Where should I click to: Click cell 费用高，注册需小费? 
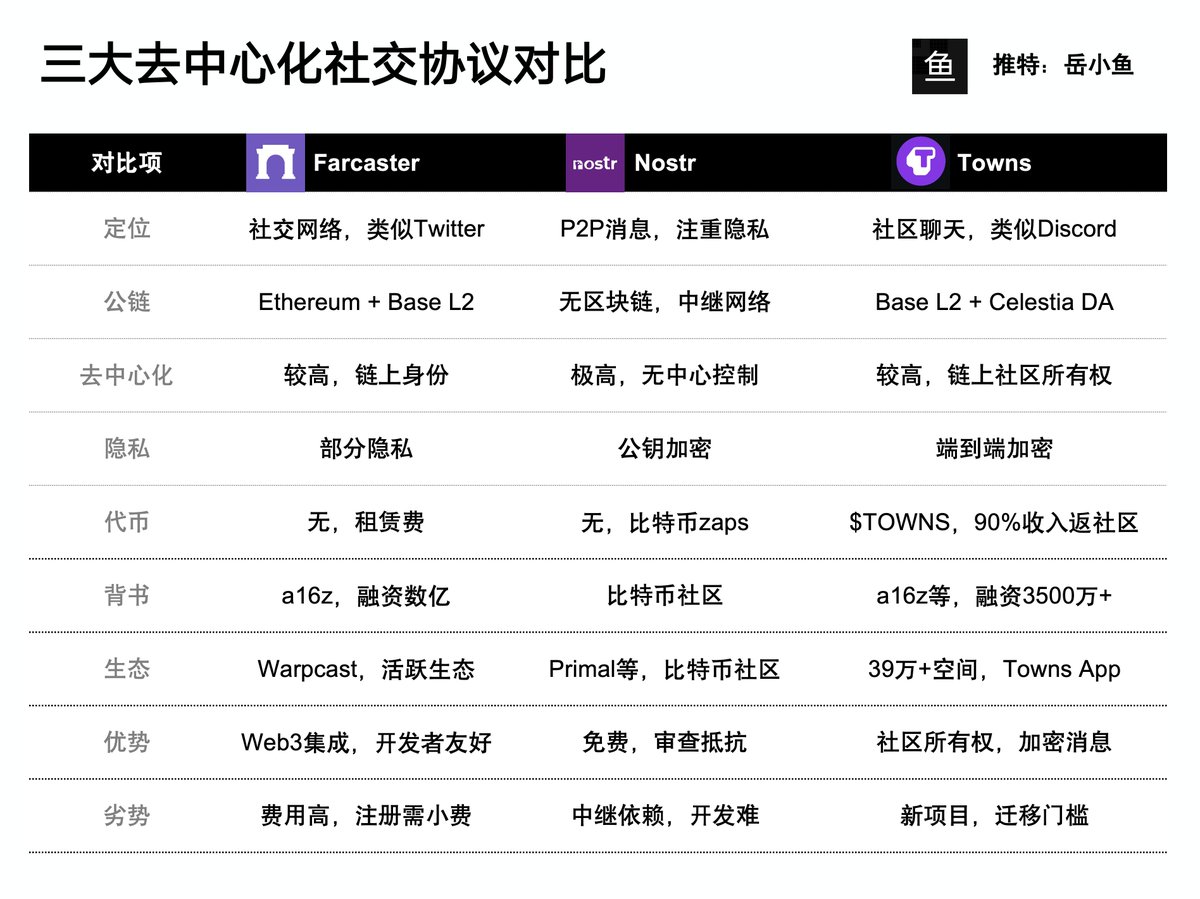366,816
